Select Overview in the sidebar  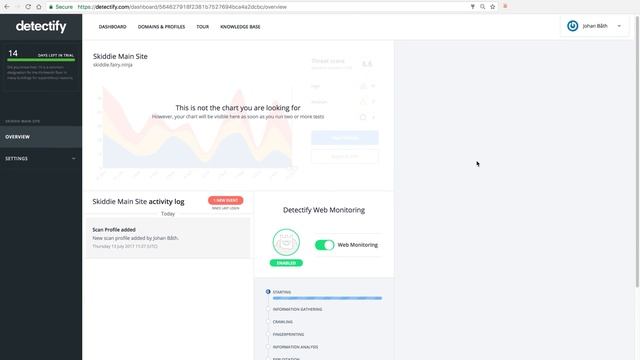point(41,137)
